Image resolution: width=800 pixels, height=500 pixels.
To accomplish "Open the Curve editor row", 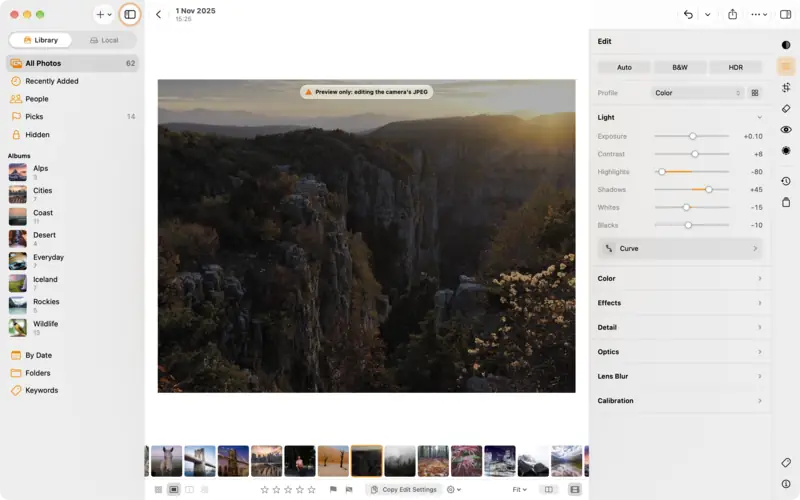I will pyautogui.click(x=680, y=248).
